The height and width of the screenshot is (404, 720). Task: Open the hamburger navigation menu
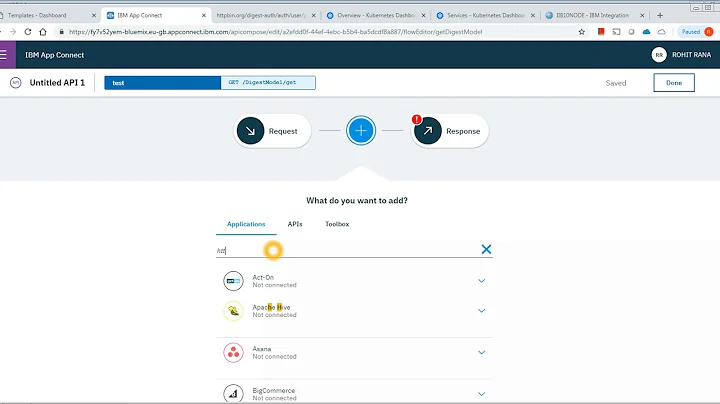(x=4, y=55)
